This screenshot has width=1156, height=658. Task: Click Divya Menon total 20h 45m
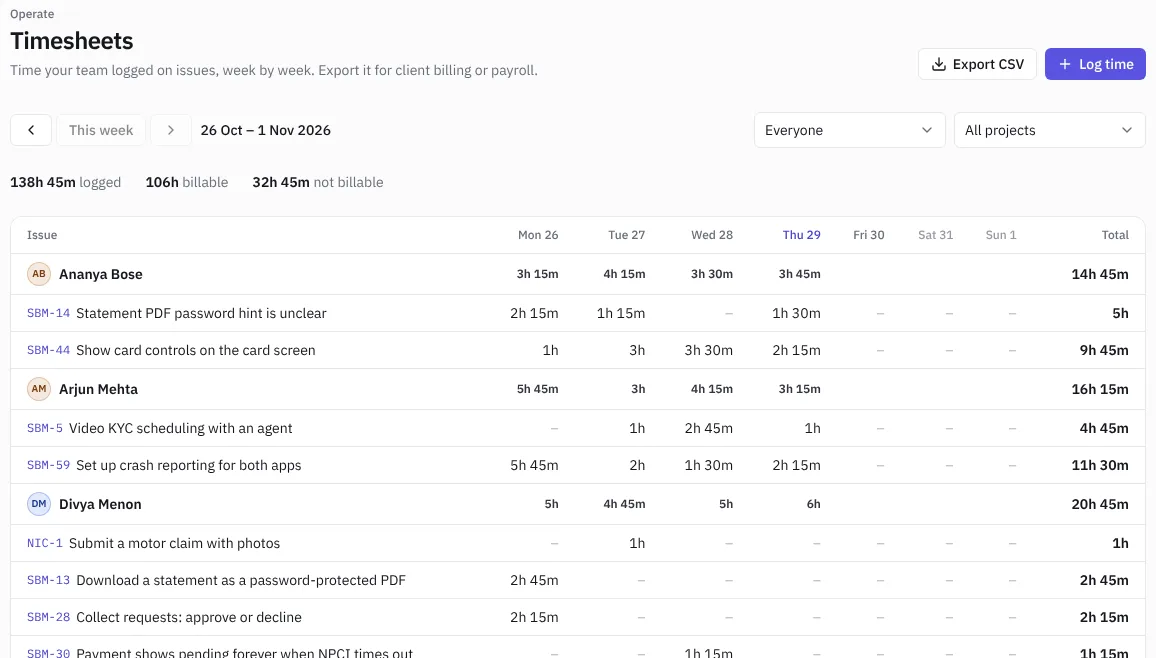point(1100,504)
